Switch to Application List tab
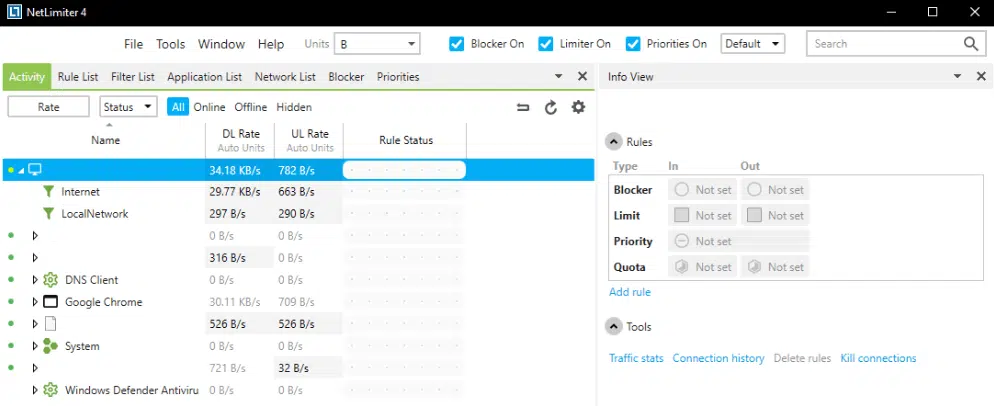This screenshot has width=994, height=406. (204, 77)
